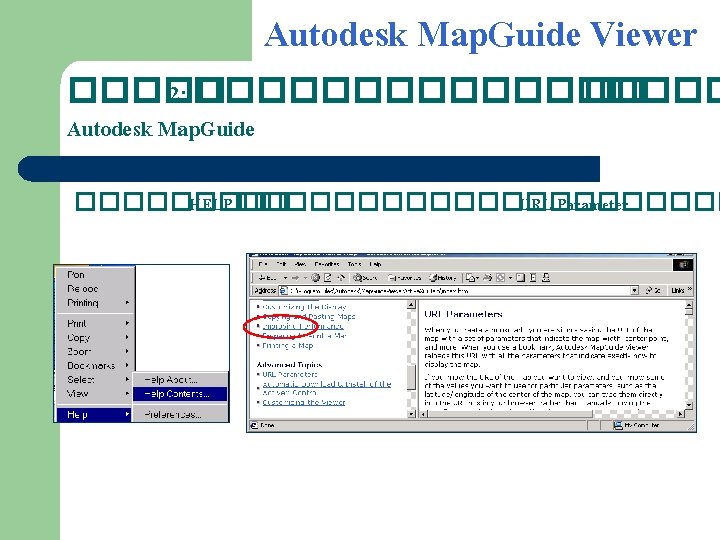This screenshot has width=720, height=540.
Task: Click the Links label on address bar
Action: point(678,290)
